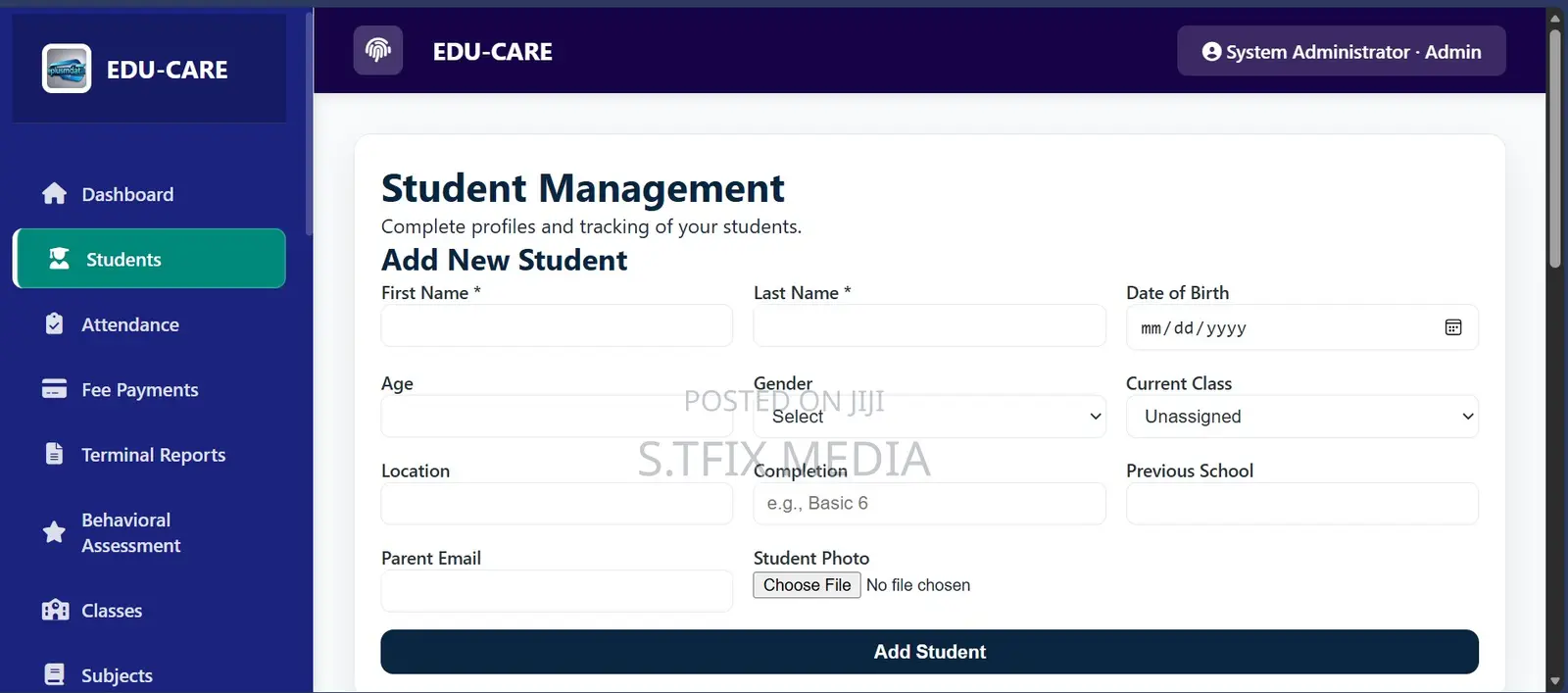Open Behavioral Assessment page
This screenshot has width=1568, height=693.
pyautogui.click(x=149, y=532)
